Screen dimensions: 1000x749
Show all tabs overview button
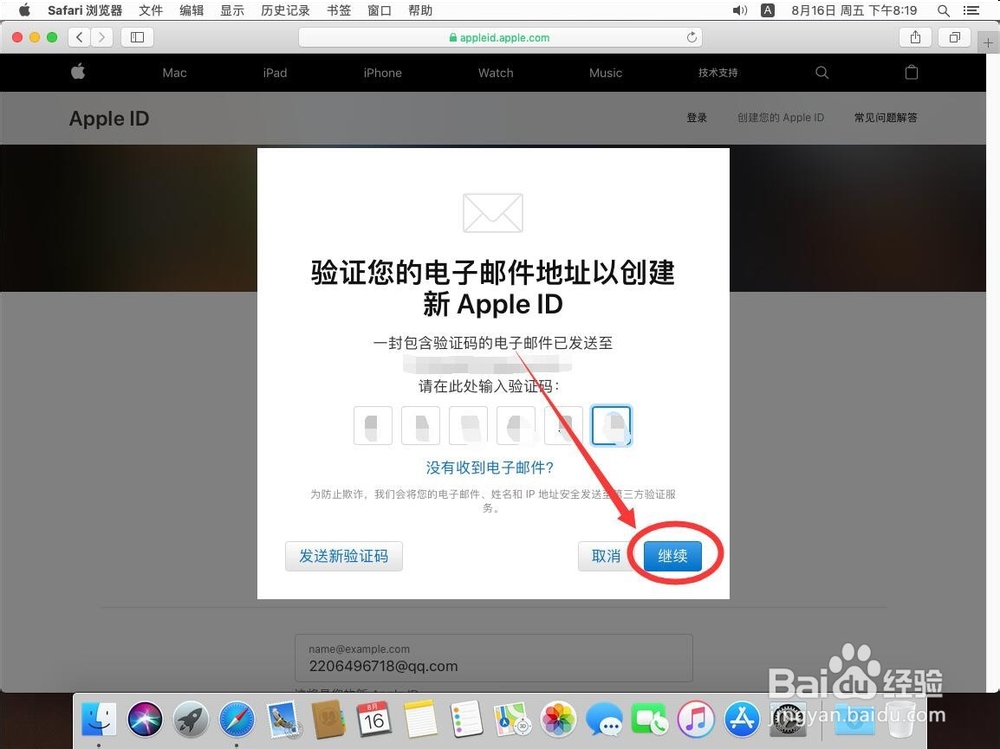954,37
